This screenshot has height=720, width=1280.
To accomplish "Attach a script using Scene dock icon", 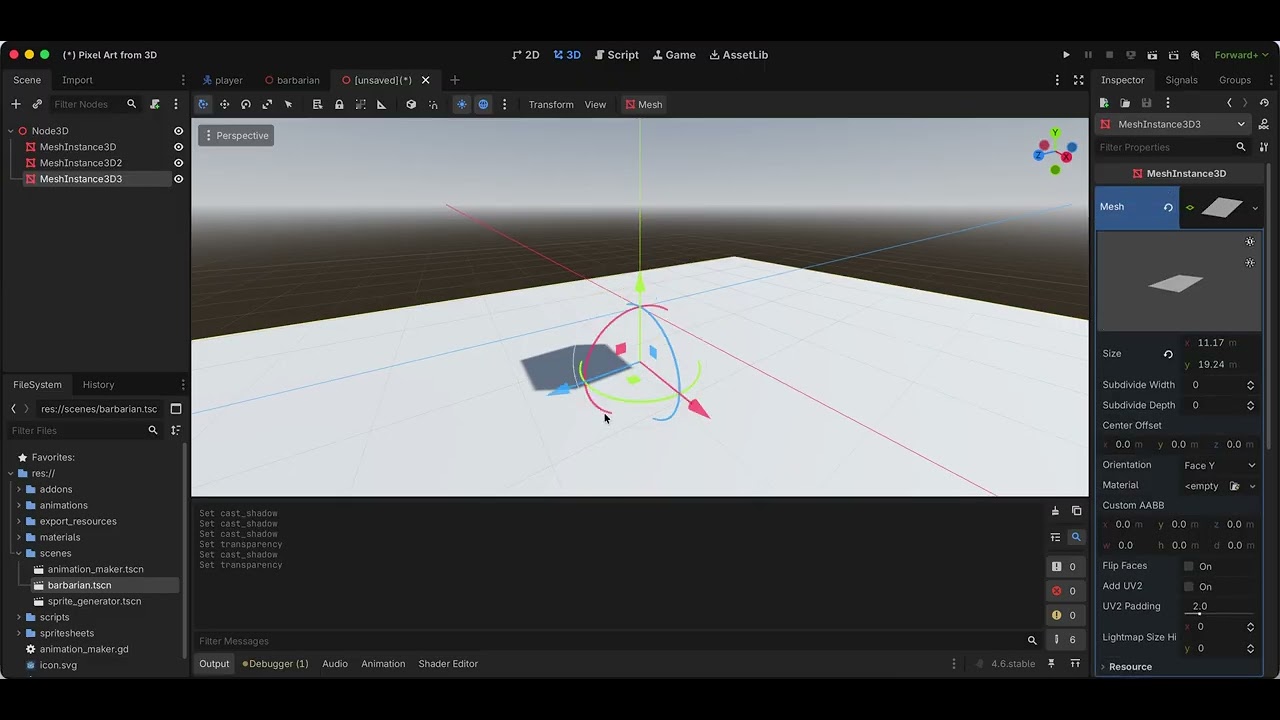I will [x=155, y=104].
